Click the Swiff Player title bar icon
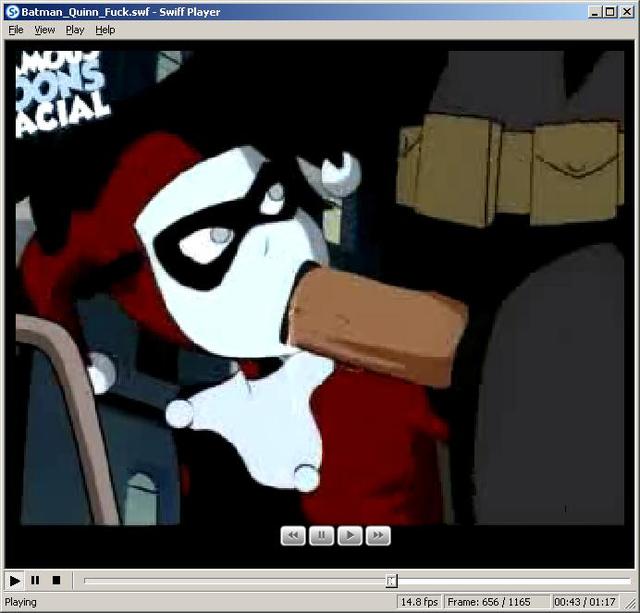The width and height of the screenshot is (640, 613). click(x=13, y=12)
